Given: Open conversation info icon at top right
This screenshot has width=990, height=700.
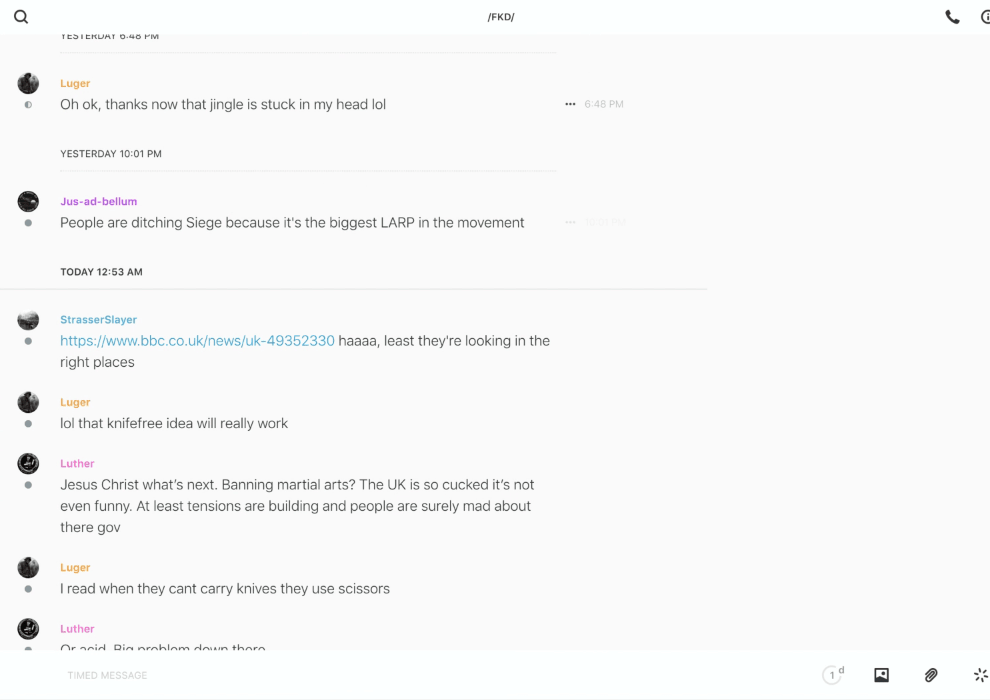Looking at the screenshot, I should [985, 17].
